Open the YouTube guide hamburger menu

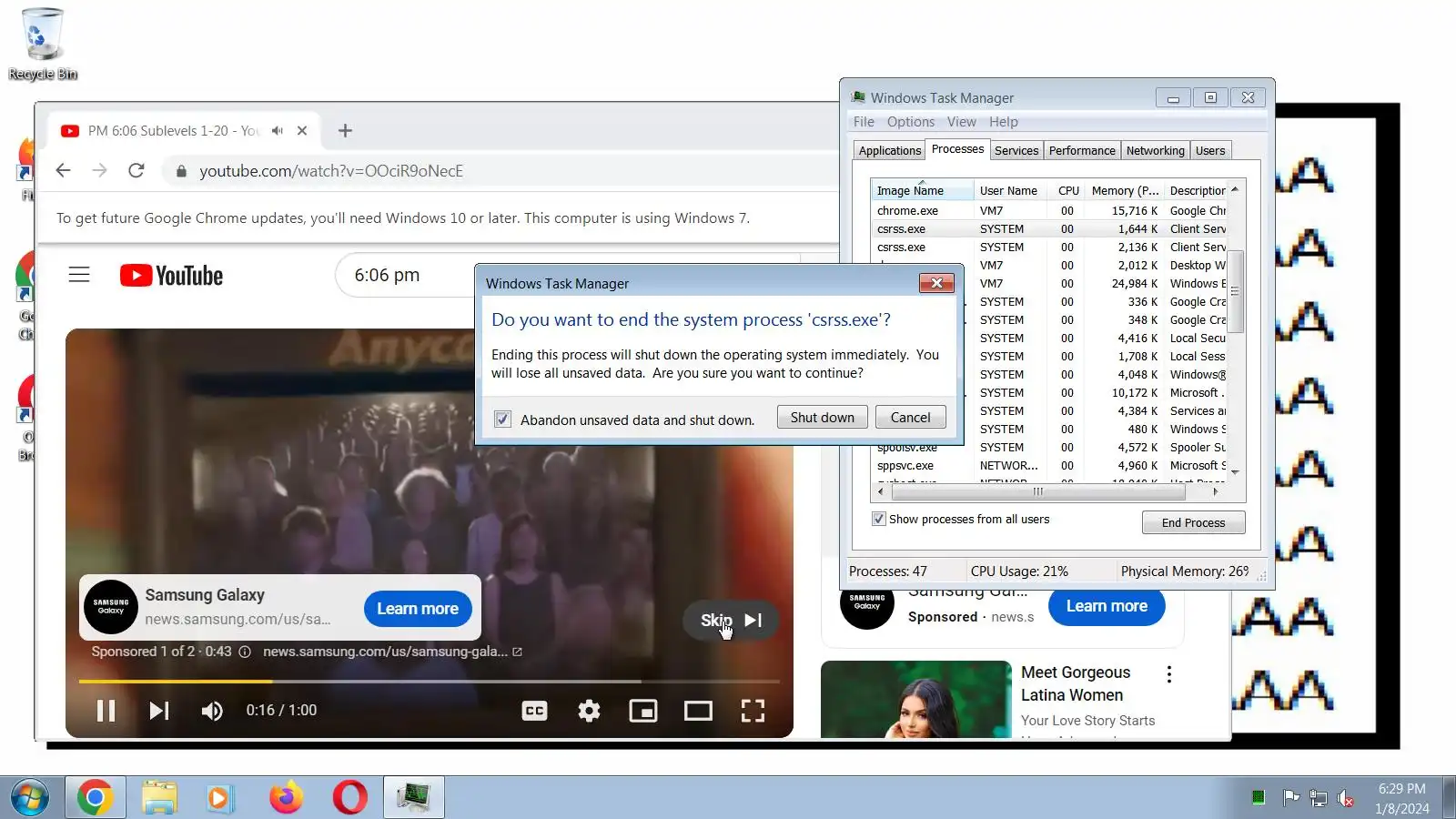(79, 275)
